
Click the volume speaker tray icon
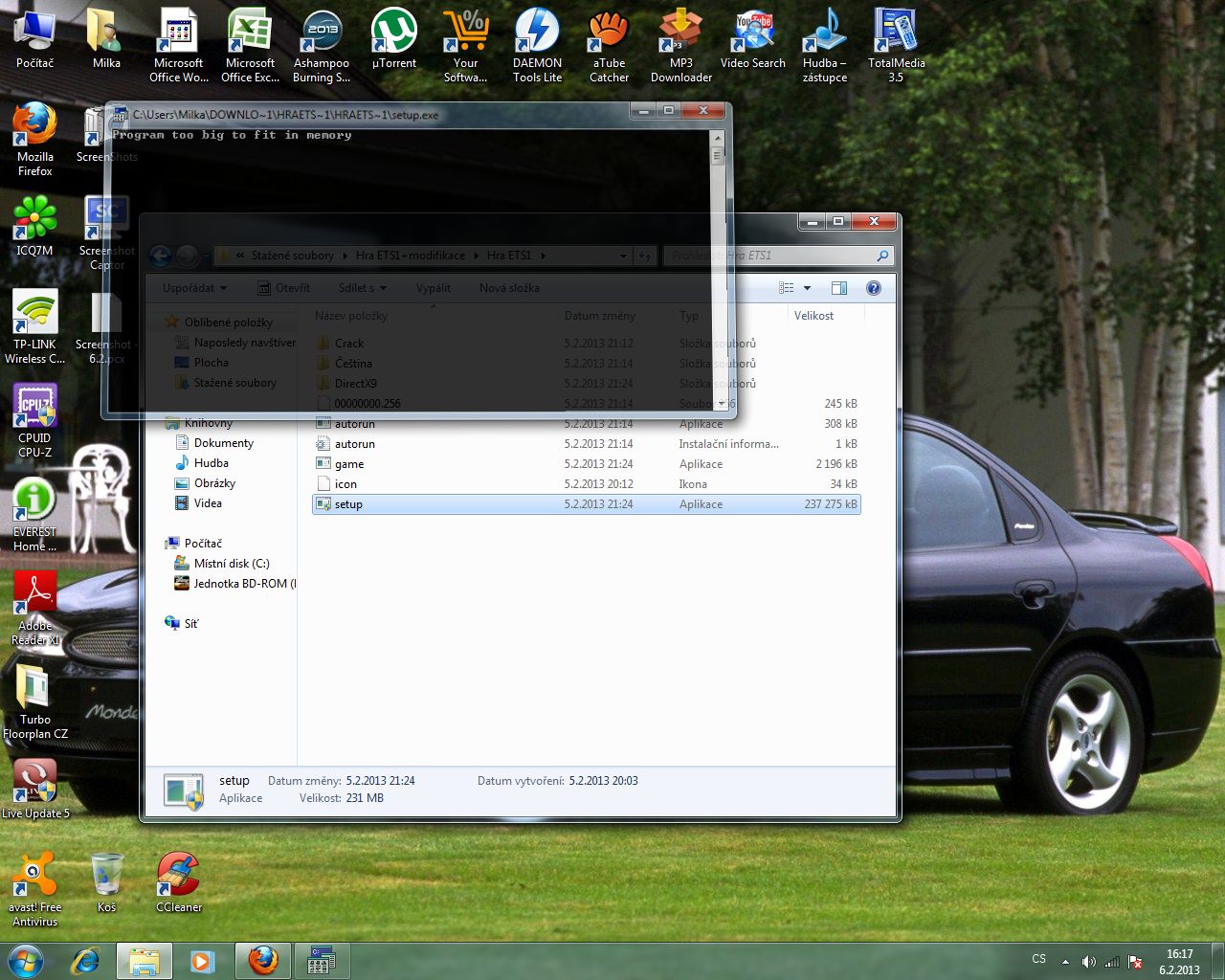click(1088, 962)
